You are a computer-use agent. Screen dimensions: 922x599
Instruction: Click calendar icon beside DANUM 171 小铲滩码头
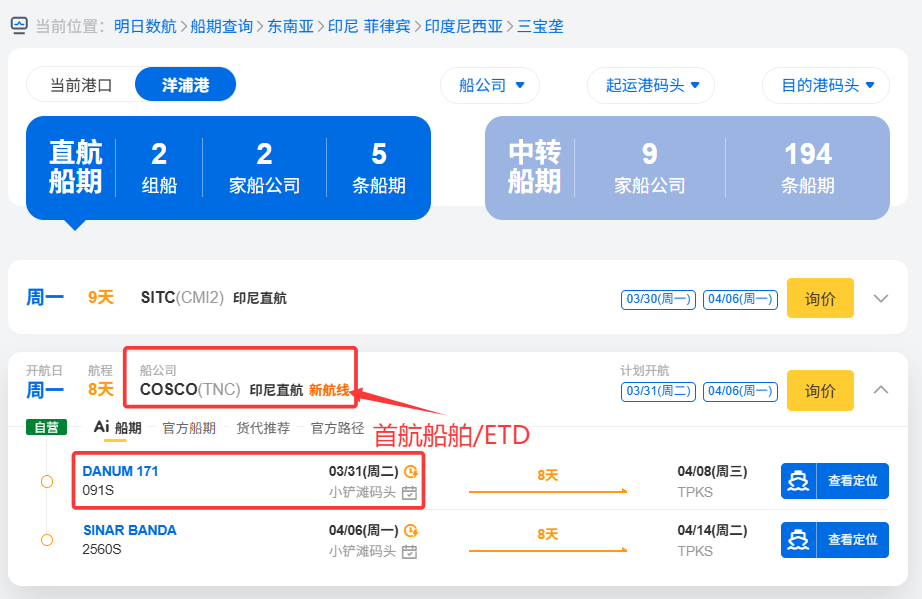409,493
